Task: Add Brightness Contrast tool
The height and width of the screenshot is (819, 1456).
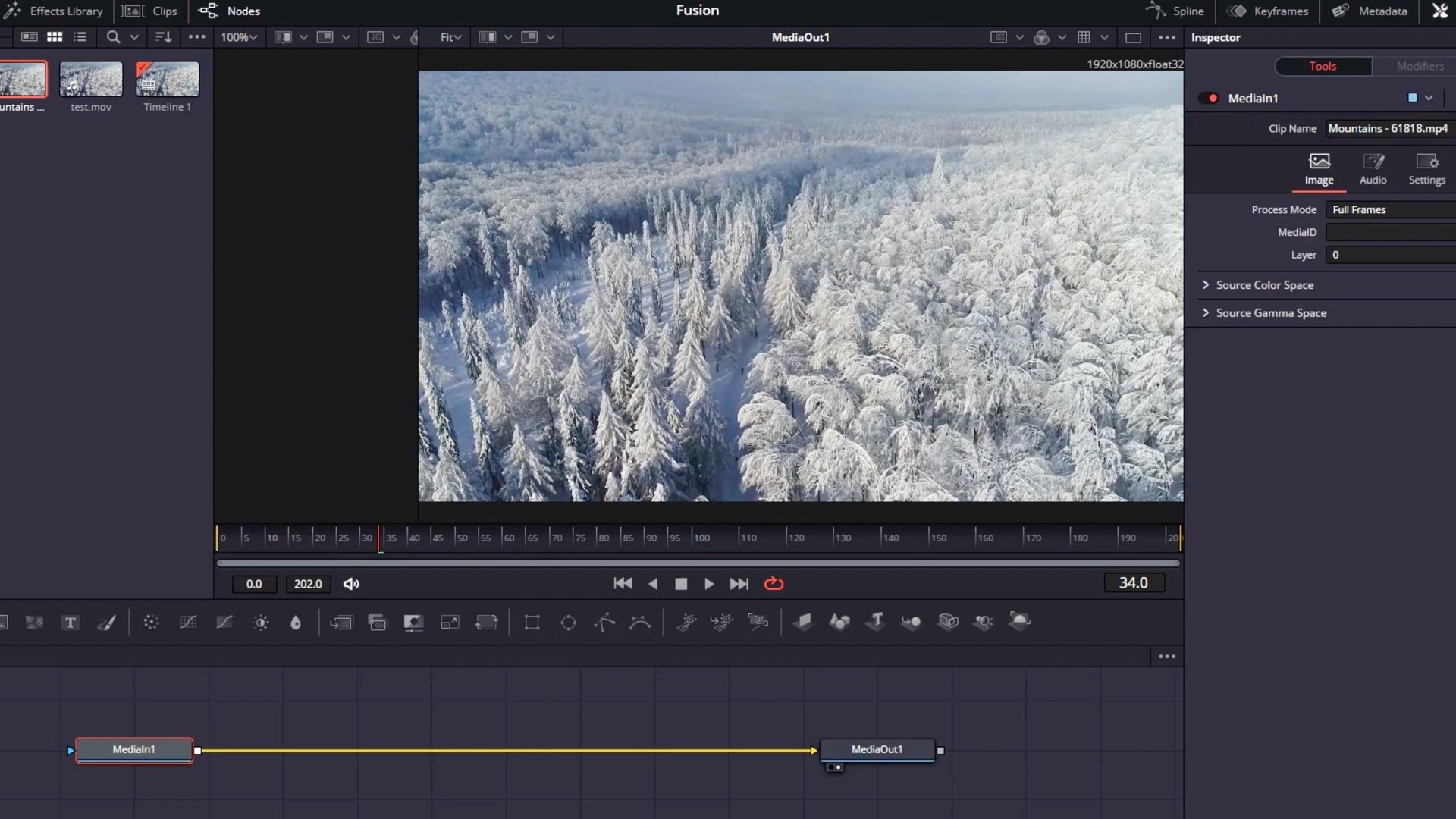Action: pos(261,623)
